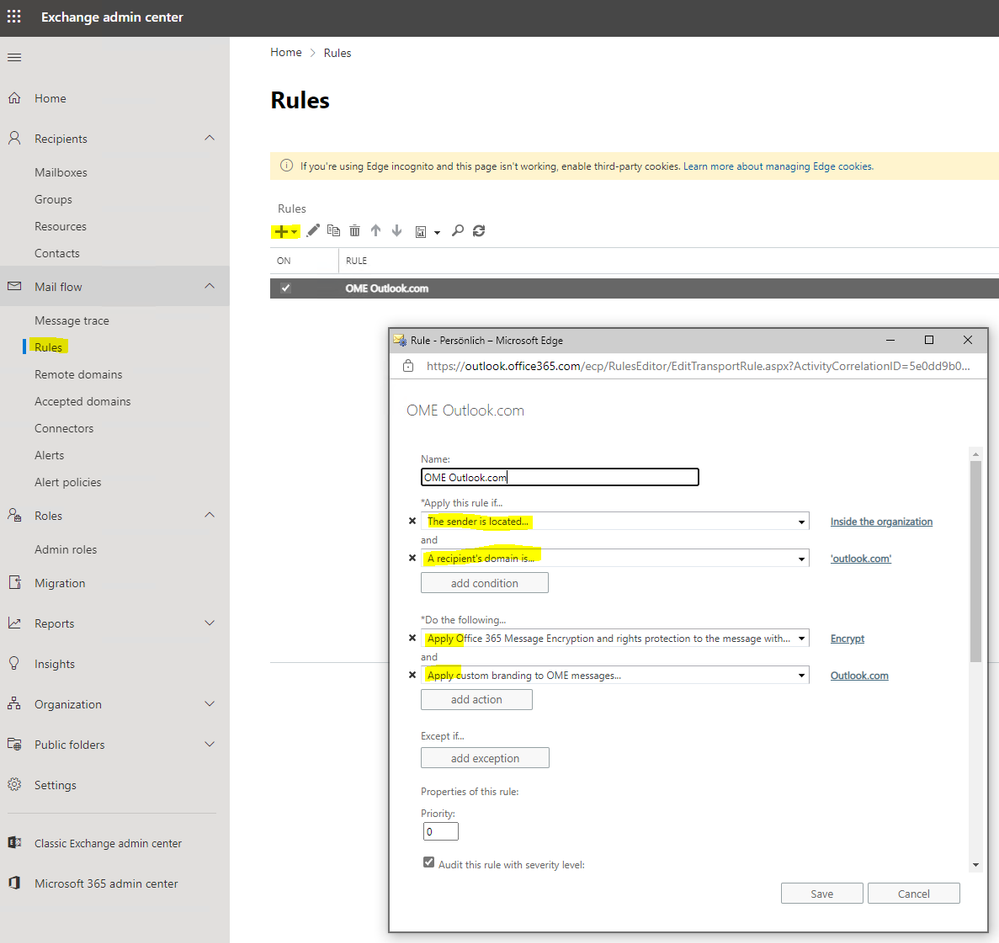Expand the Reports section
Image resolution: width=999 pixels, height=943 pixels.
click(x=210, y=623)
